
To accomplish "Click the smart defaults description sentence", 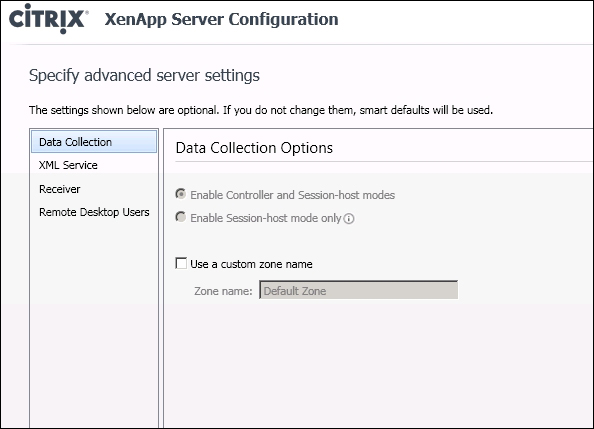I will (x=261, y=110).
